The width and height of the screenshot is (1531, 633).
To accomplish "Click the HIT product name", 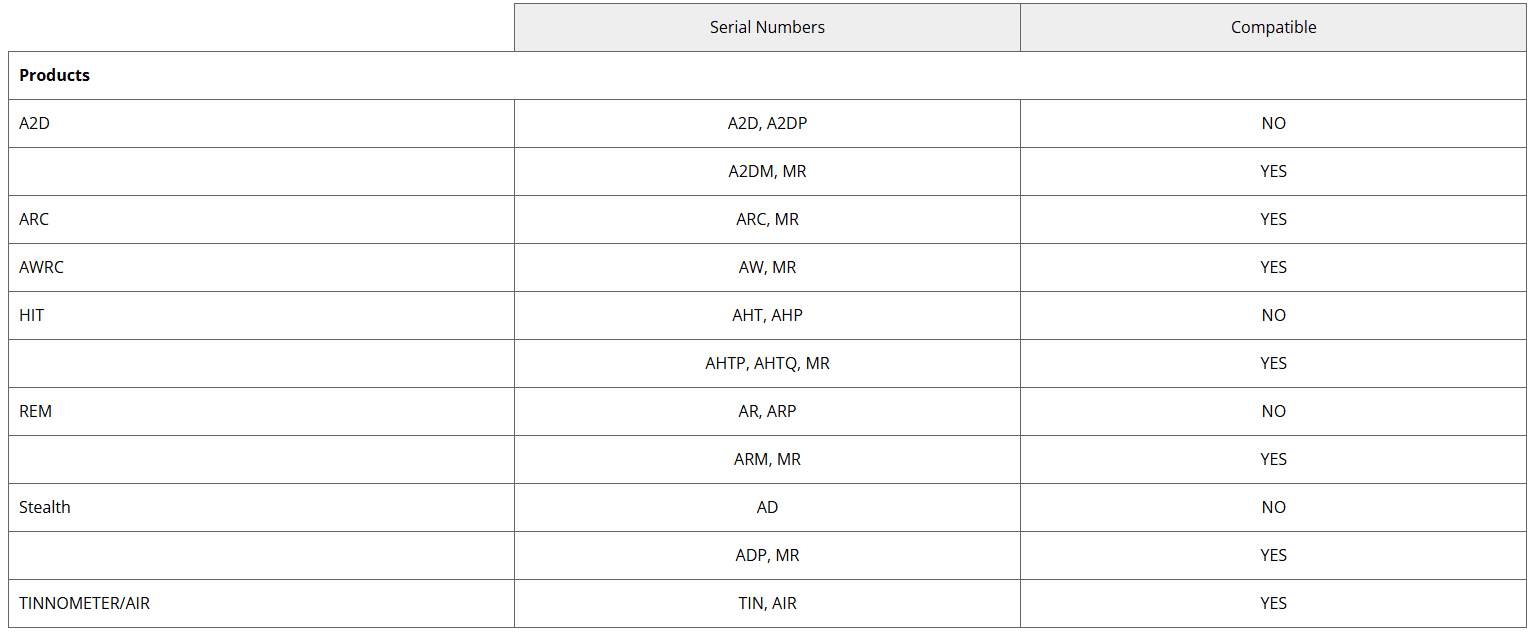I will [x=32, y=316].
